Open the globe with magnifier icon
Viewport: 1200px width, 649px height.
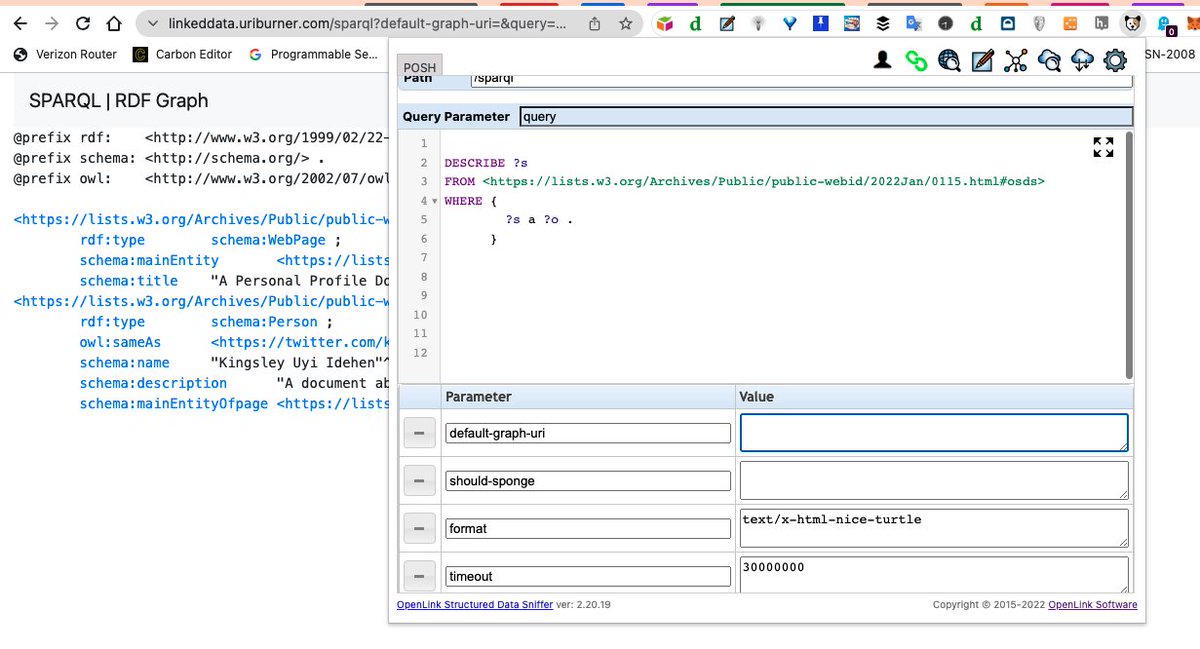click(949, 61)
